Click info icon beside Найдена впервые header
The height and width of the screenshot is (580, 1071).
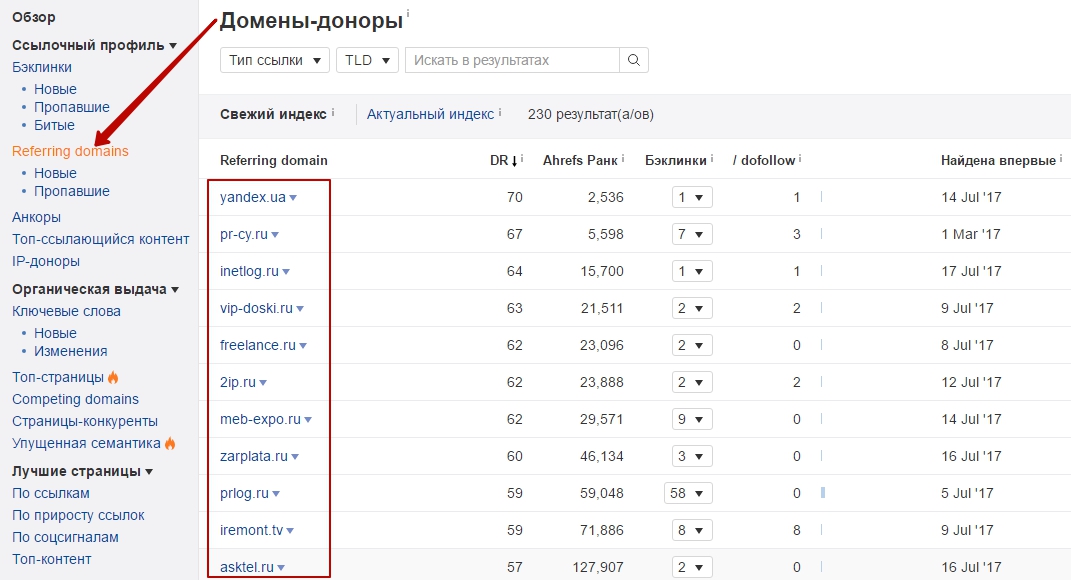[1061, 158]
